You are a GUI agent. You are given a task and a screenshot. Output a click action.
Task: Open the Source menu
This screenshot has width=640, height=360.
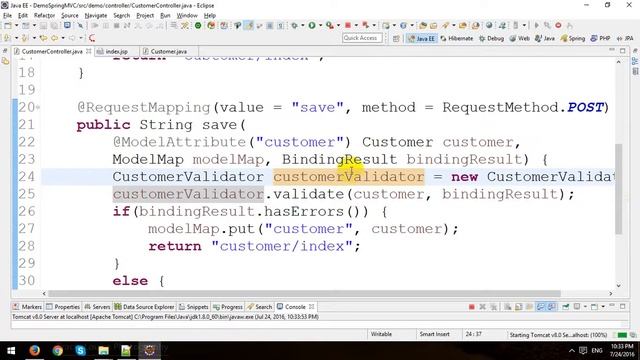(x=70, y=16)
